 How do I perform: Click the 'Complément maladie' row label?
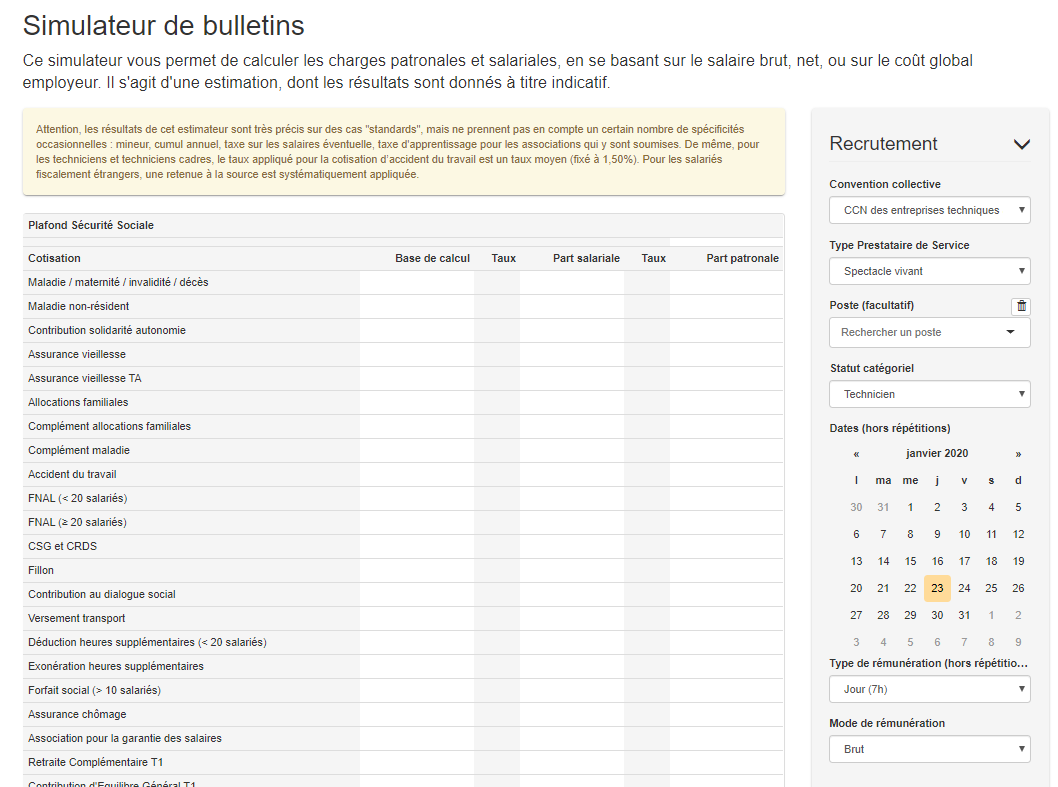click(79, 450)
